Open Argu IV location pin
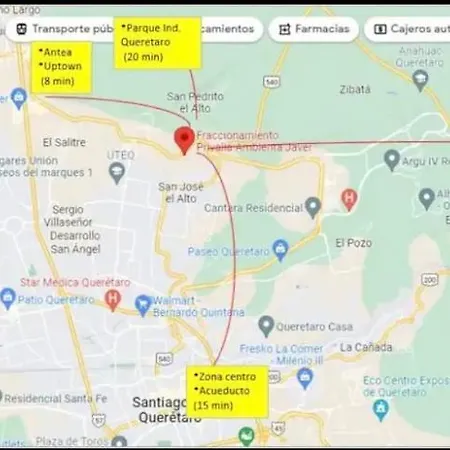The height and width of the screenshot is (450, 450). pyautogui.click(x=392, y=160)
